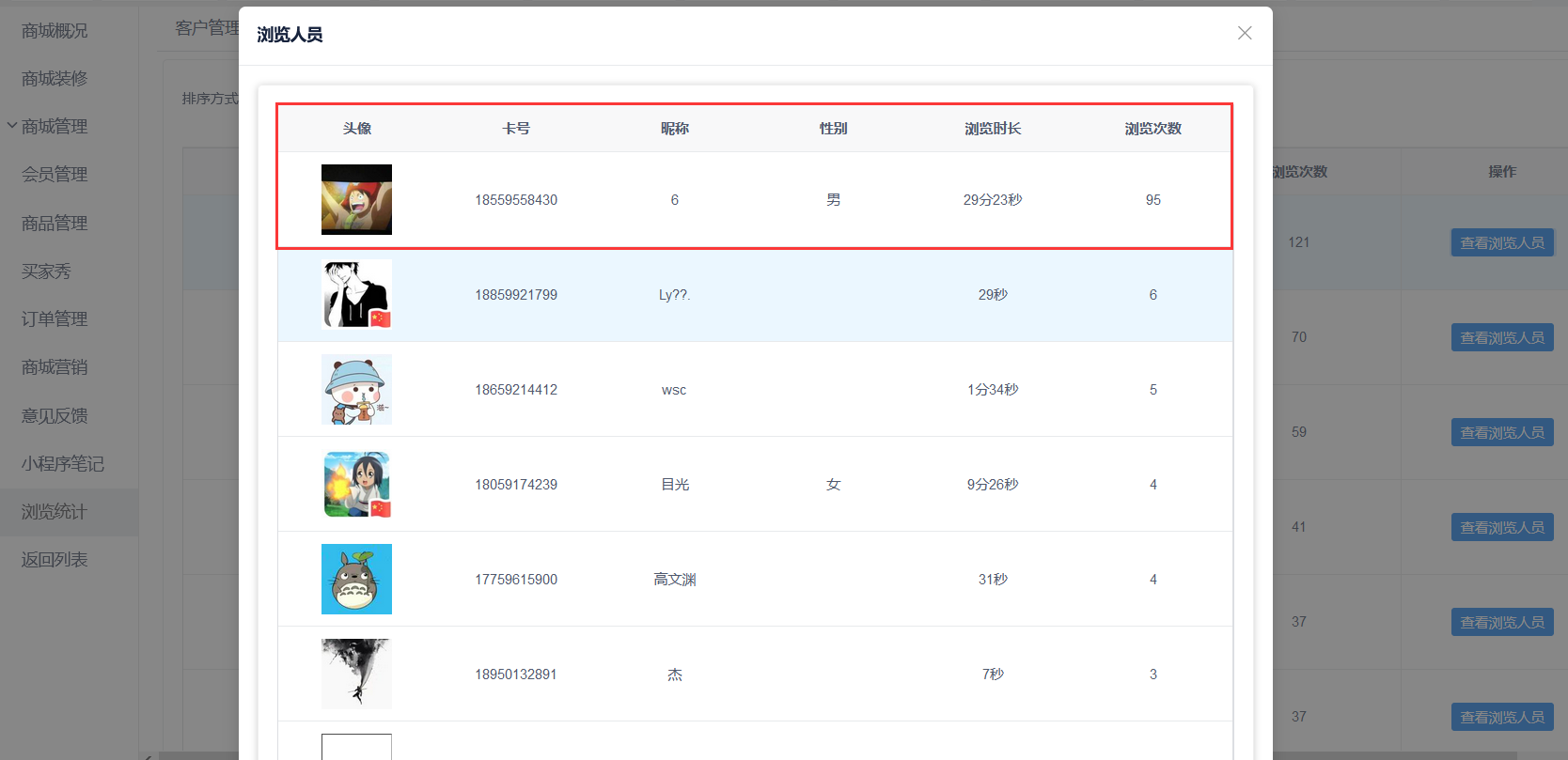Open ink-painting avatar of user 杰
Viewport: 1568px width, 760px height.
pos(356,674)
